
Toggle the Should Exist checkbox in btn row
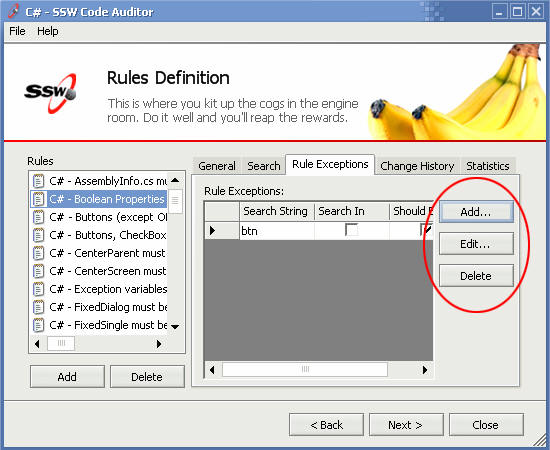pos(426,230)
